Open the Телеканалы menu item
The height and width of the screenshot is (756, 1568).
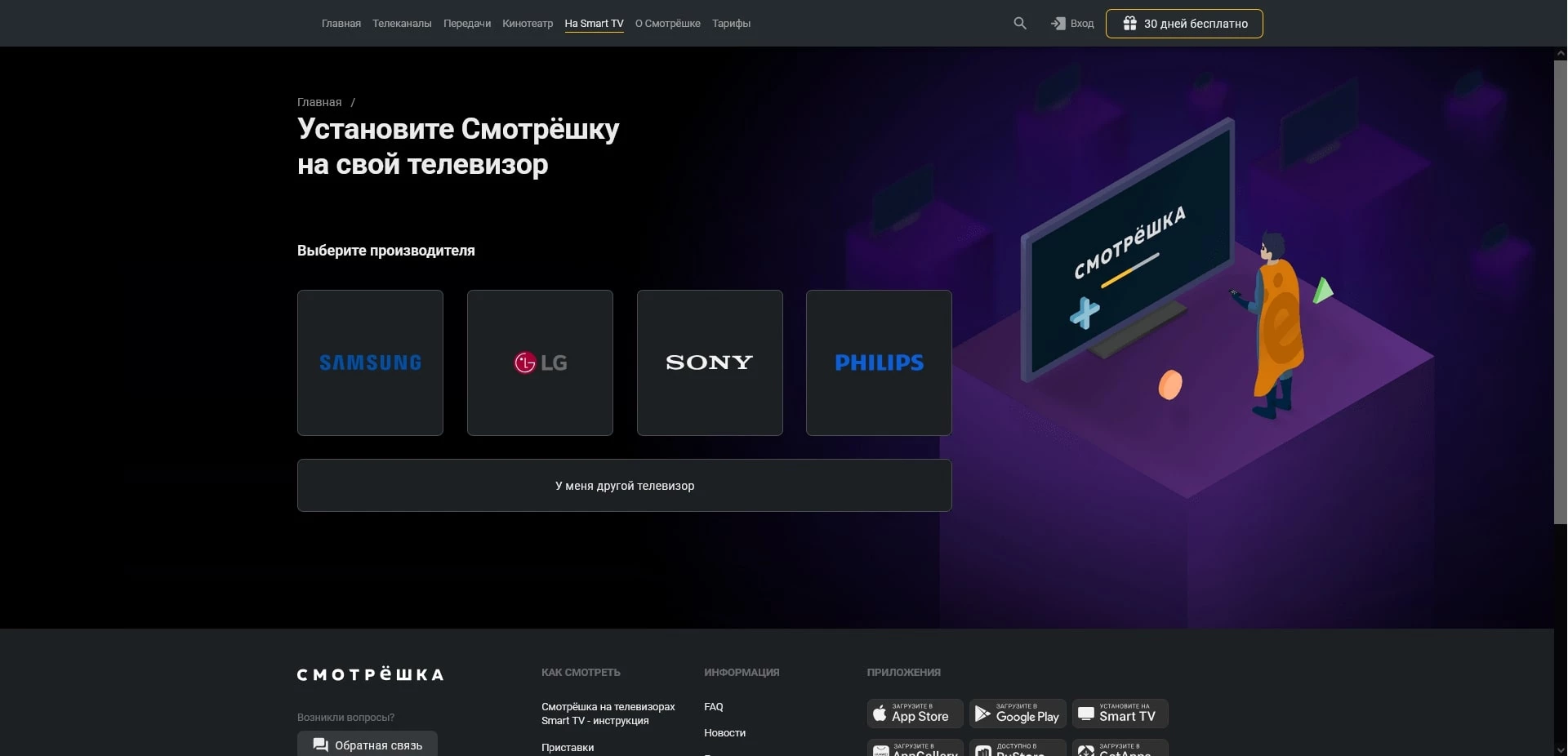402,24
